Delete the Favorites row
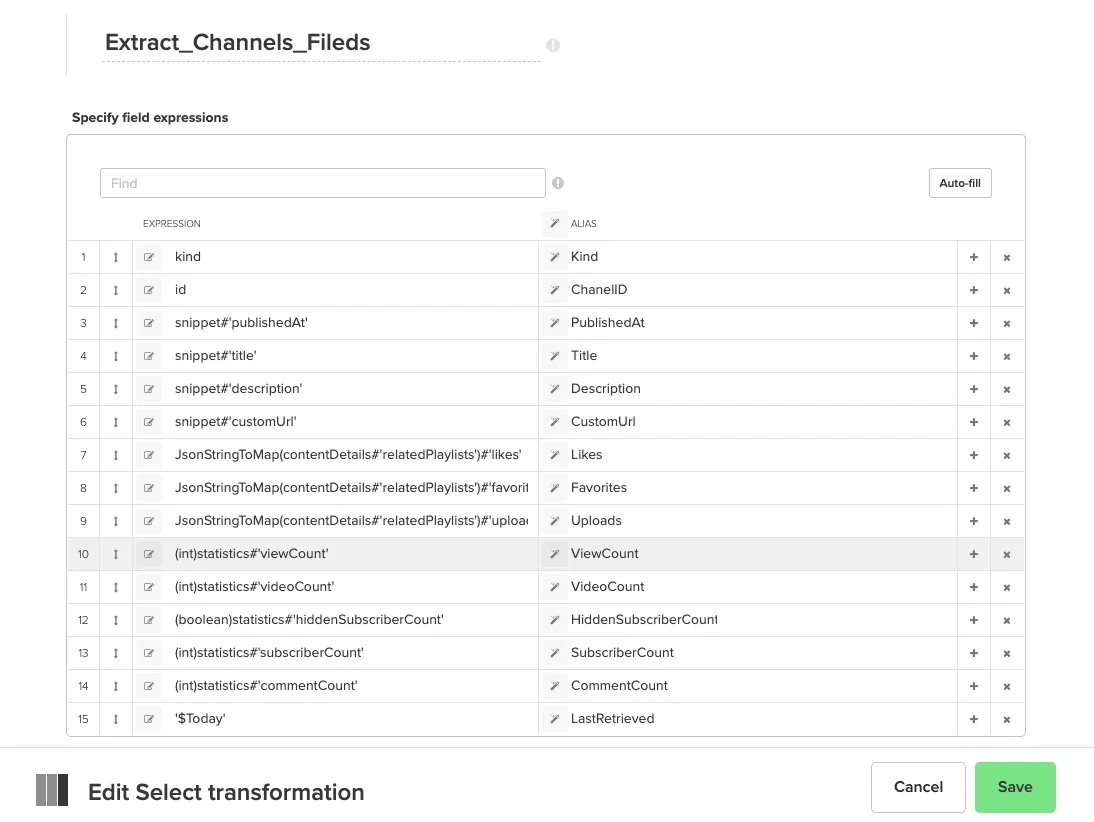 (1006, 487)
